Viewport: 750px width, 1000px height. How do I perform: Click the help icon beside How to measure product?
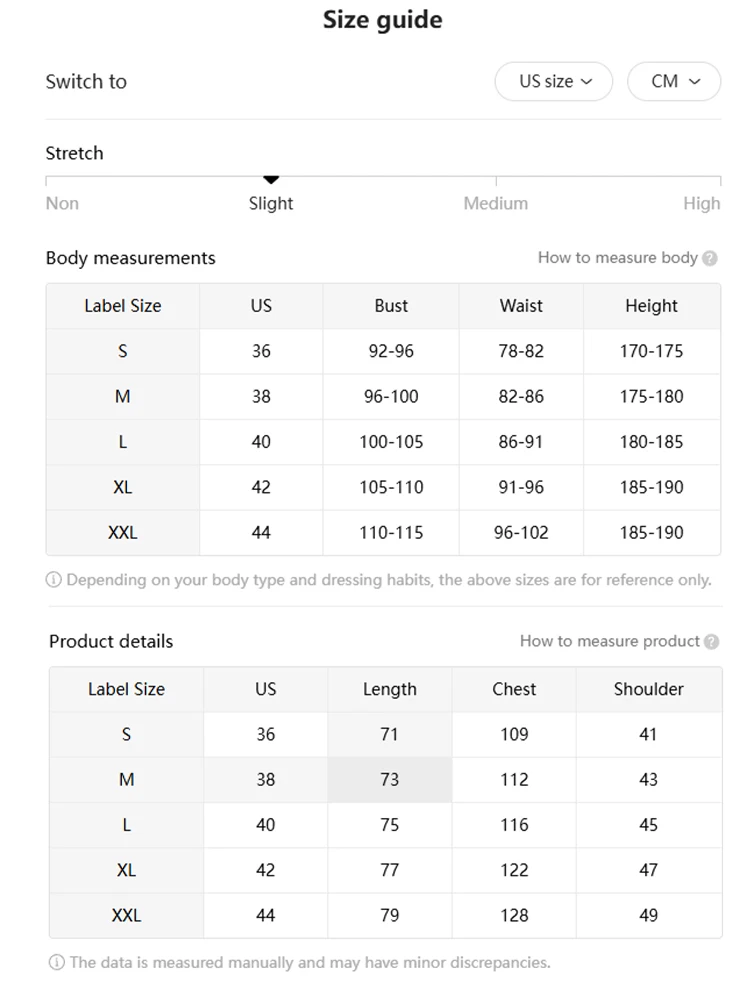click(712, 642)
